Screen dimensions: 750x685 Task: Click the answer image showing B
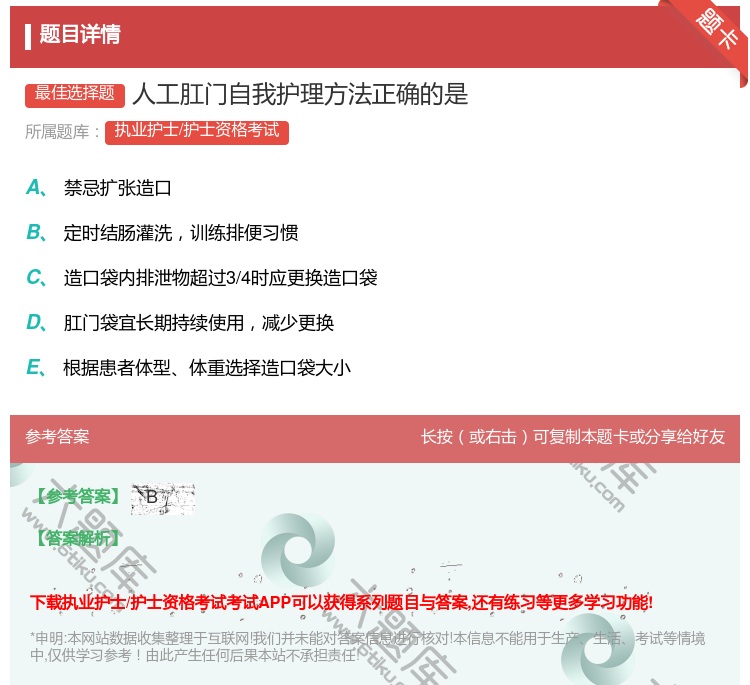pos(163,498)
